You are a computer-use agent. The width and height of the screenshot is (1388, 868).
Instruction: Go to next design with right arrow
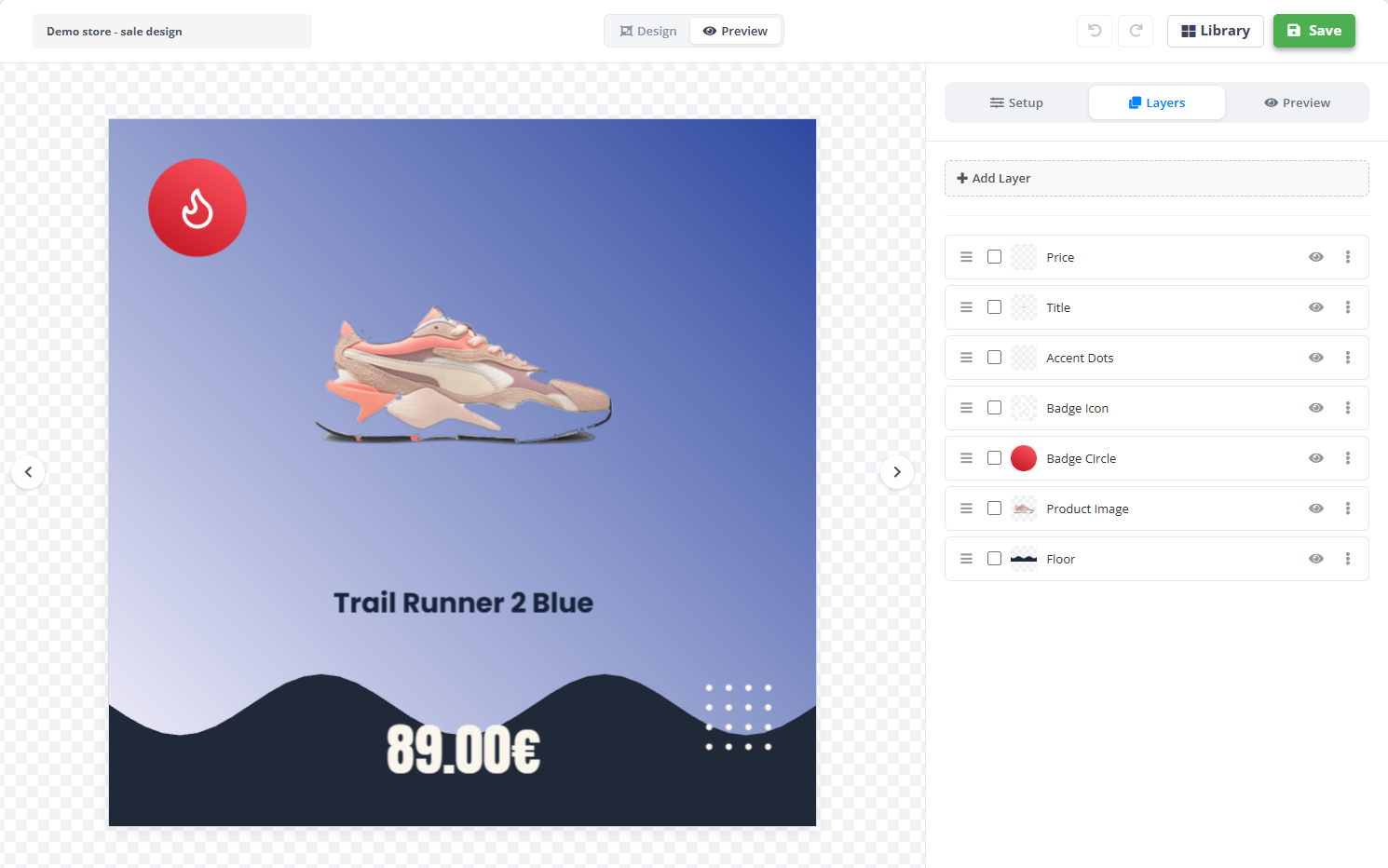coord(897,472)
